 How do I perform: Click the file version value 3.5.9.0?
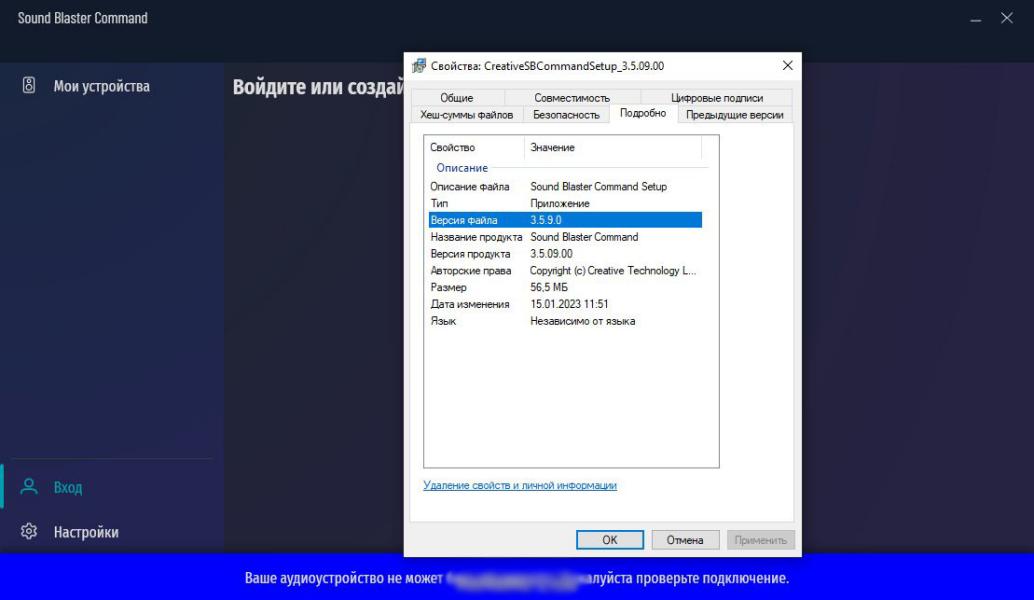click(x=546, y=220)
